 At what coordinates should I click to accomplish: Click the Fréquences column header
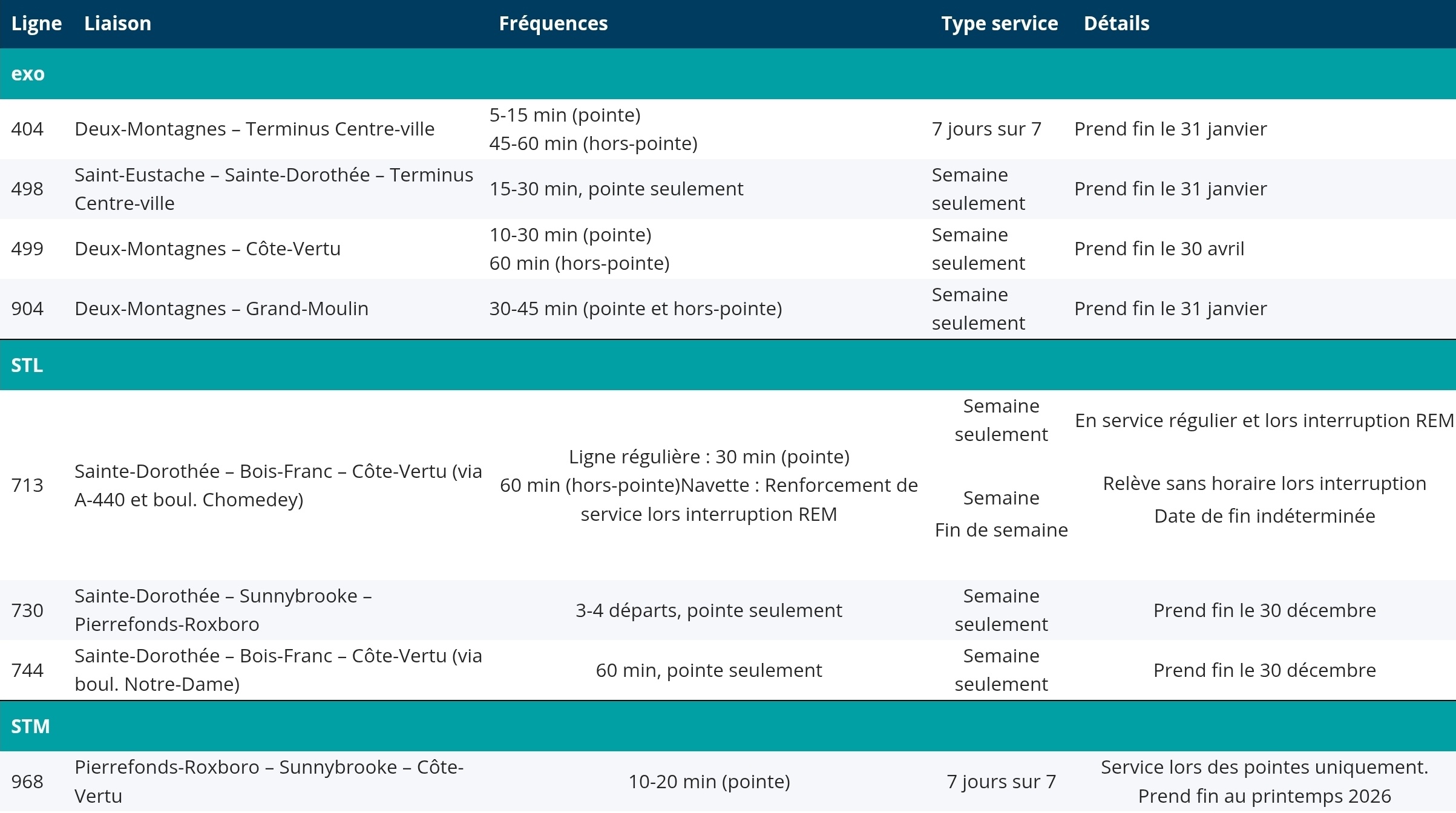(553, 24)
